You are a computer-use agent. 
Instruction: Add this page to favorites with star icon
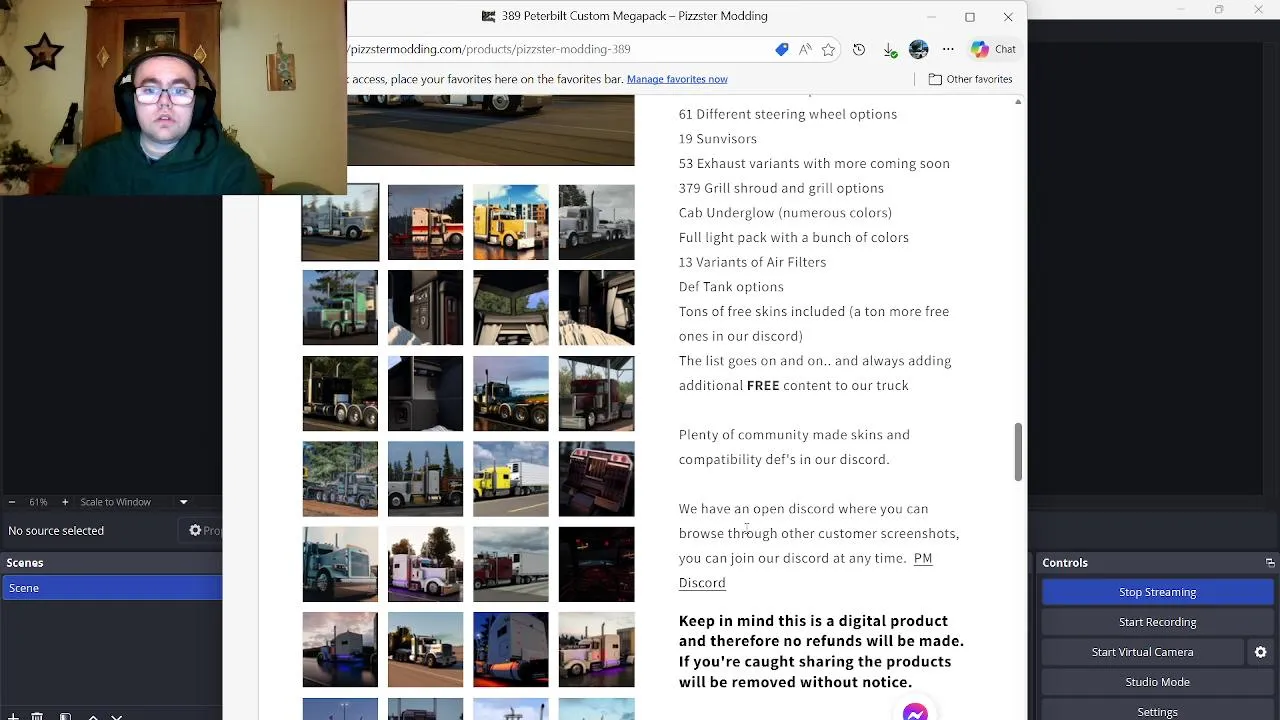pyautogui.click(x=828, y=49)
